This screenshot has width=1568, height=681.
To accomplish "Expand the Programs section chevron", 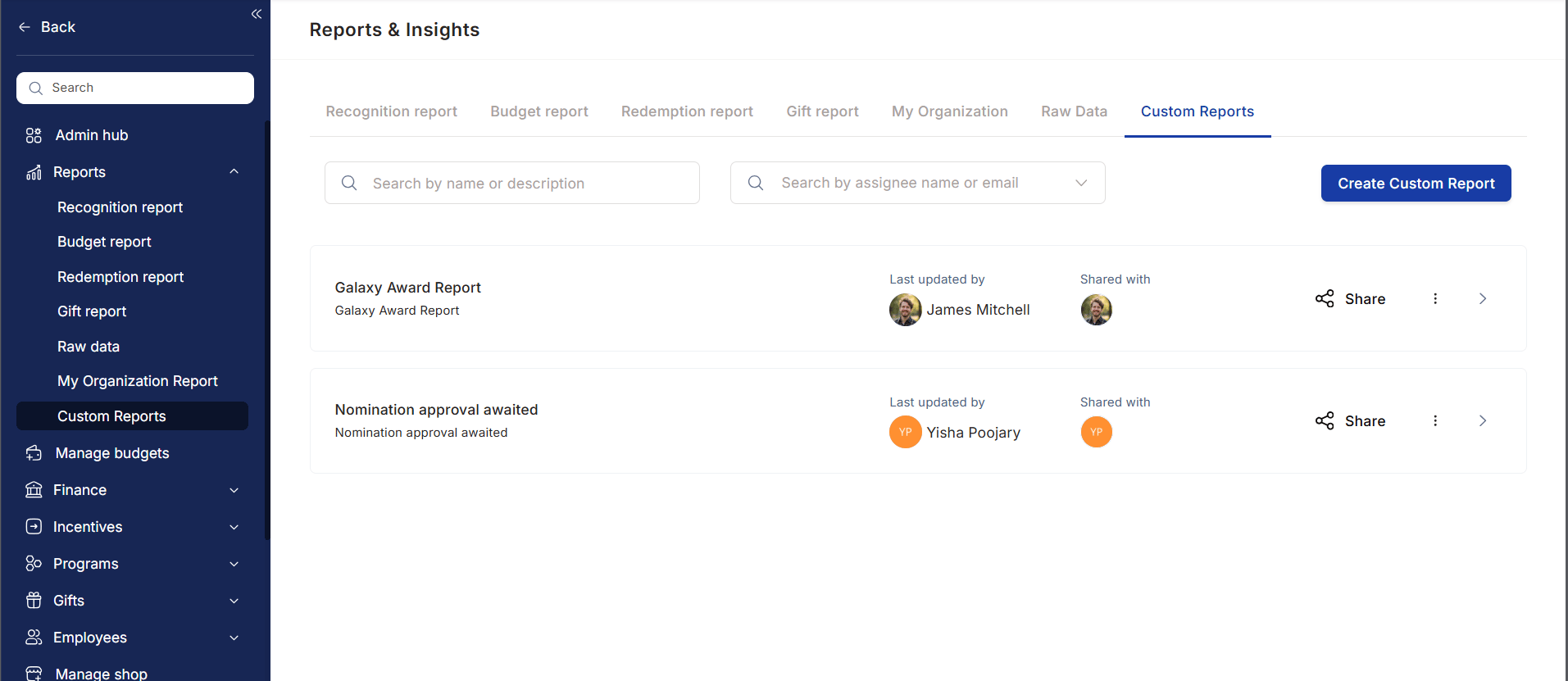I will pos(234,564).
